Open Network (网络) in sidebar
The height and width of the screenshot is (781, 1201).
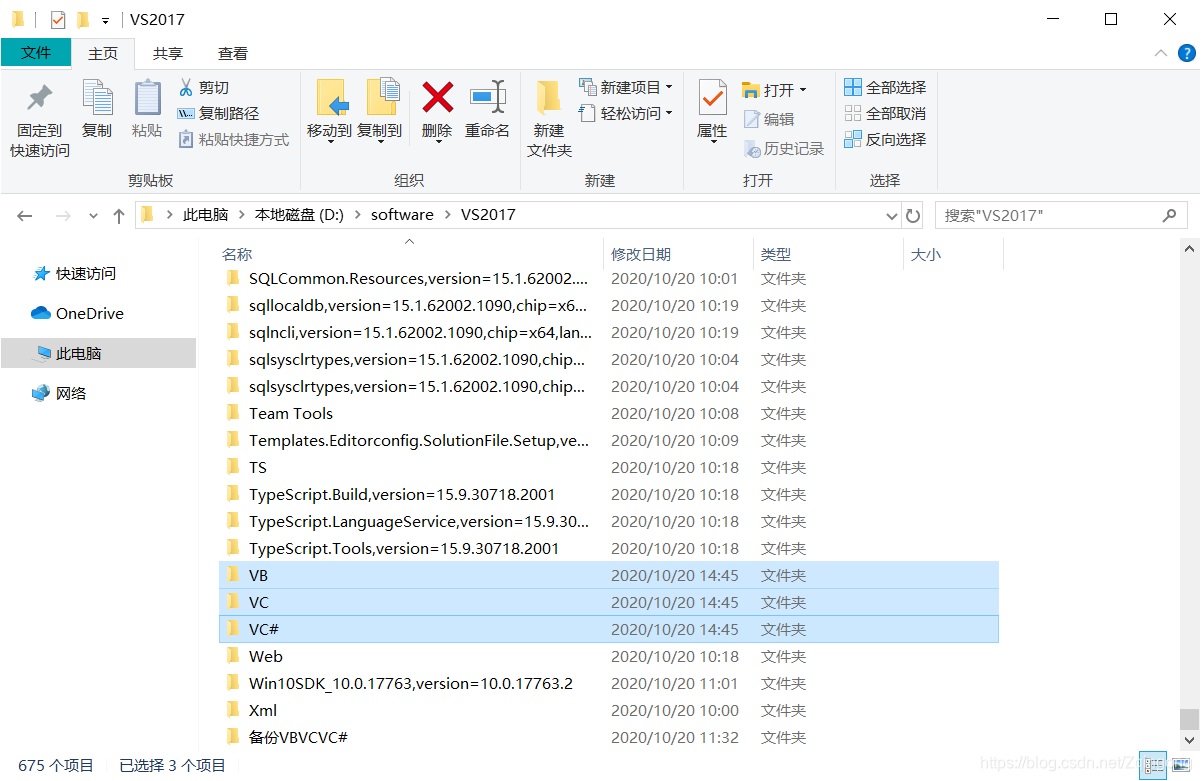click(x=60, y=393)
